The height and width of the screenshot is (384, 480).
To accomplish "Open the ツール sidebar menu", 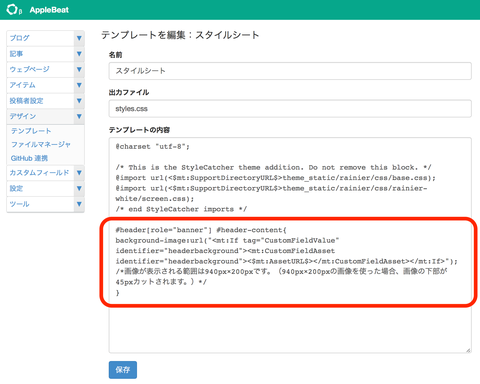I will [41, 204].
